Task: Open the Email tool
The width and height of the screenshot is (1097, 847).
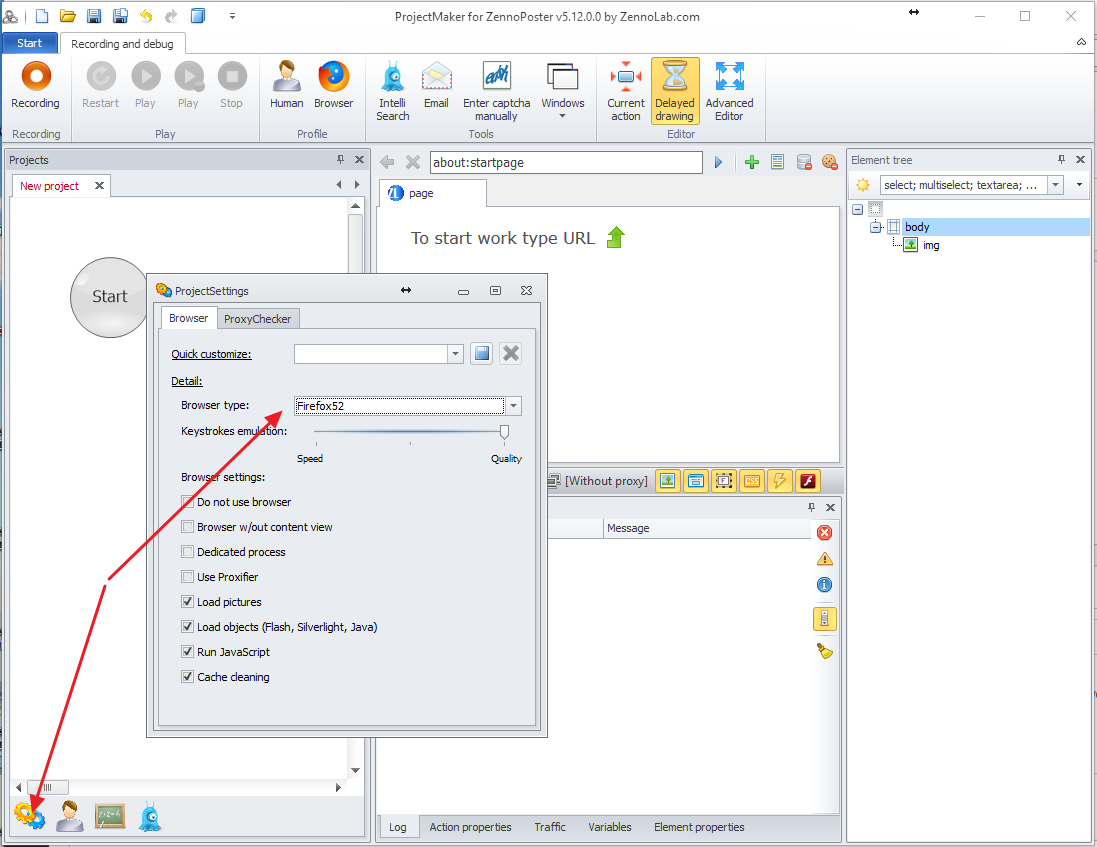Action: tap(437, 85)
